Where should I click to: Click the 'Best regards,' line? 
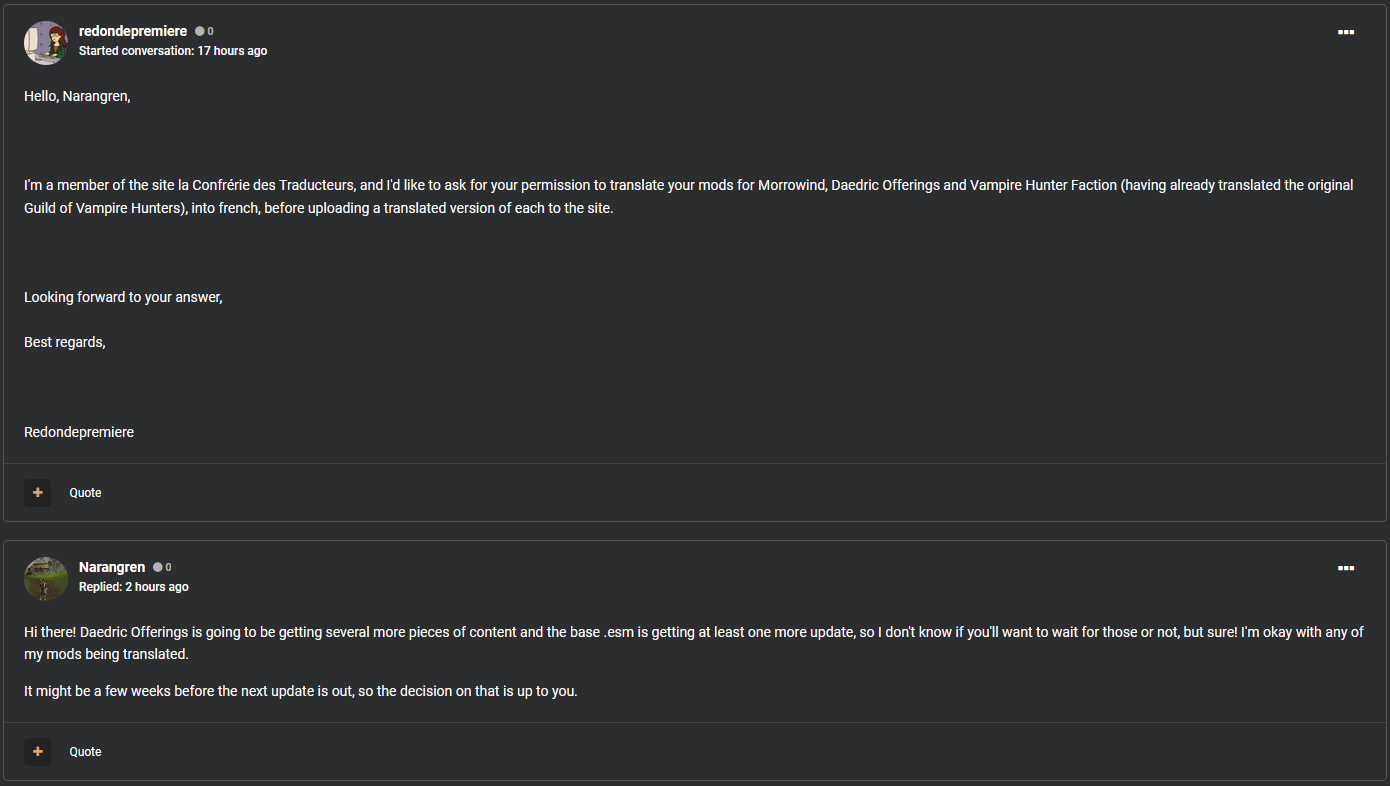click(x=65, y=343)
